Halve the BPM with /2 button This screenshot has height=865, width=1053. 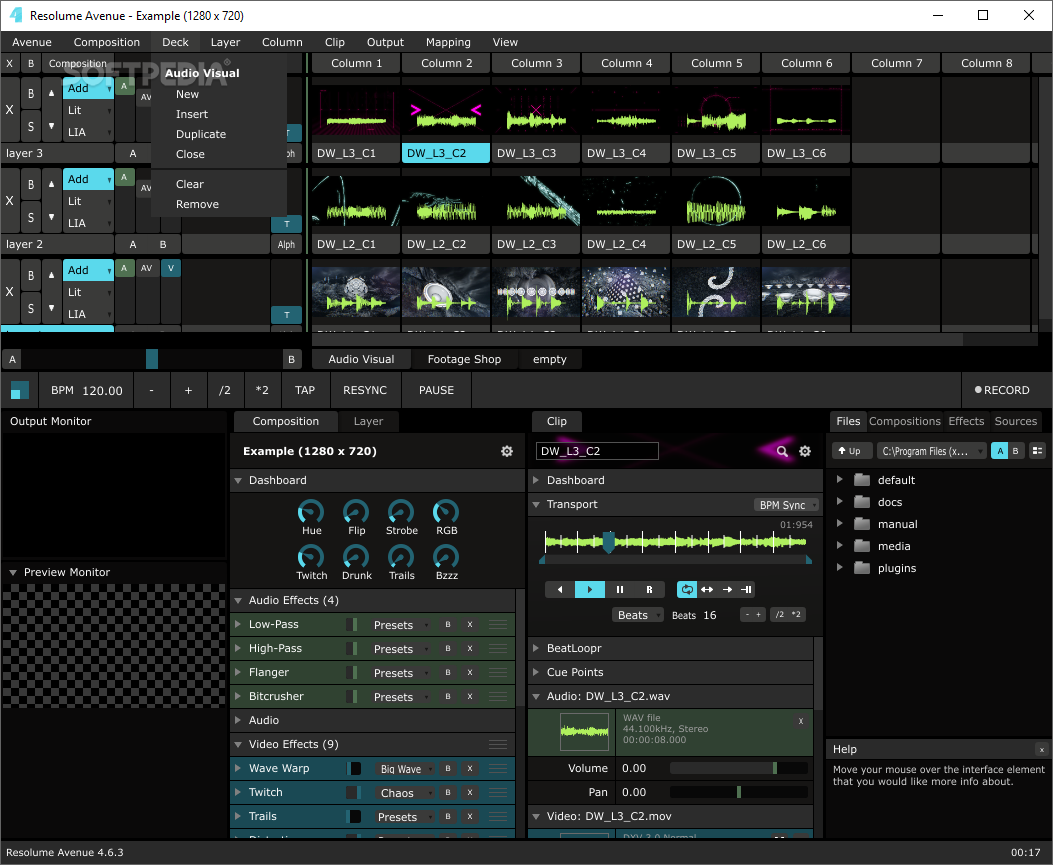click(224, 390)
